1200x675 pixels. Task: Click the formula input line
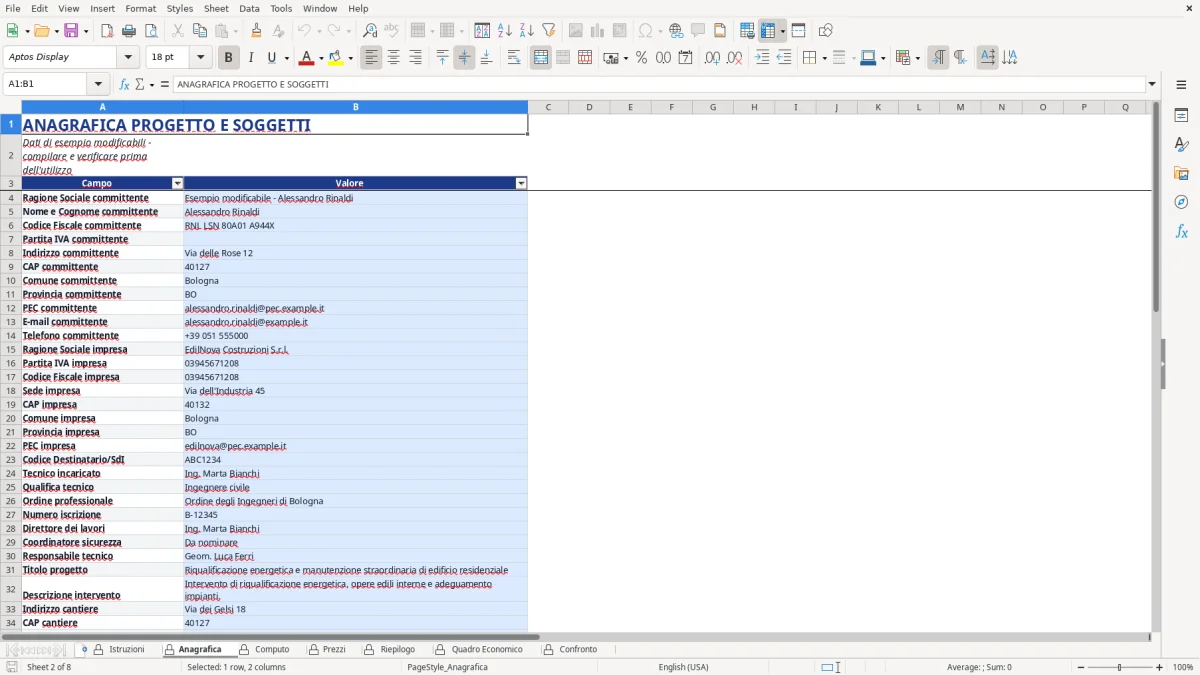pyautogui.click(x=658, y=84)
